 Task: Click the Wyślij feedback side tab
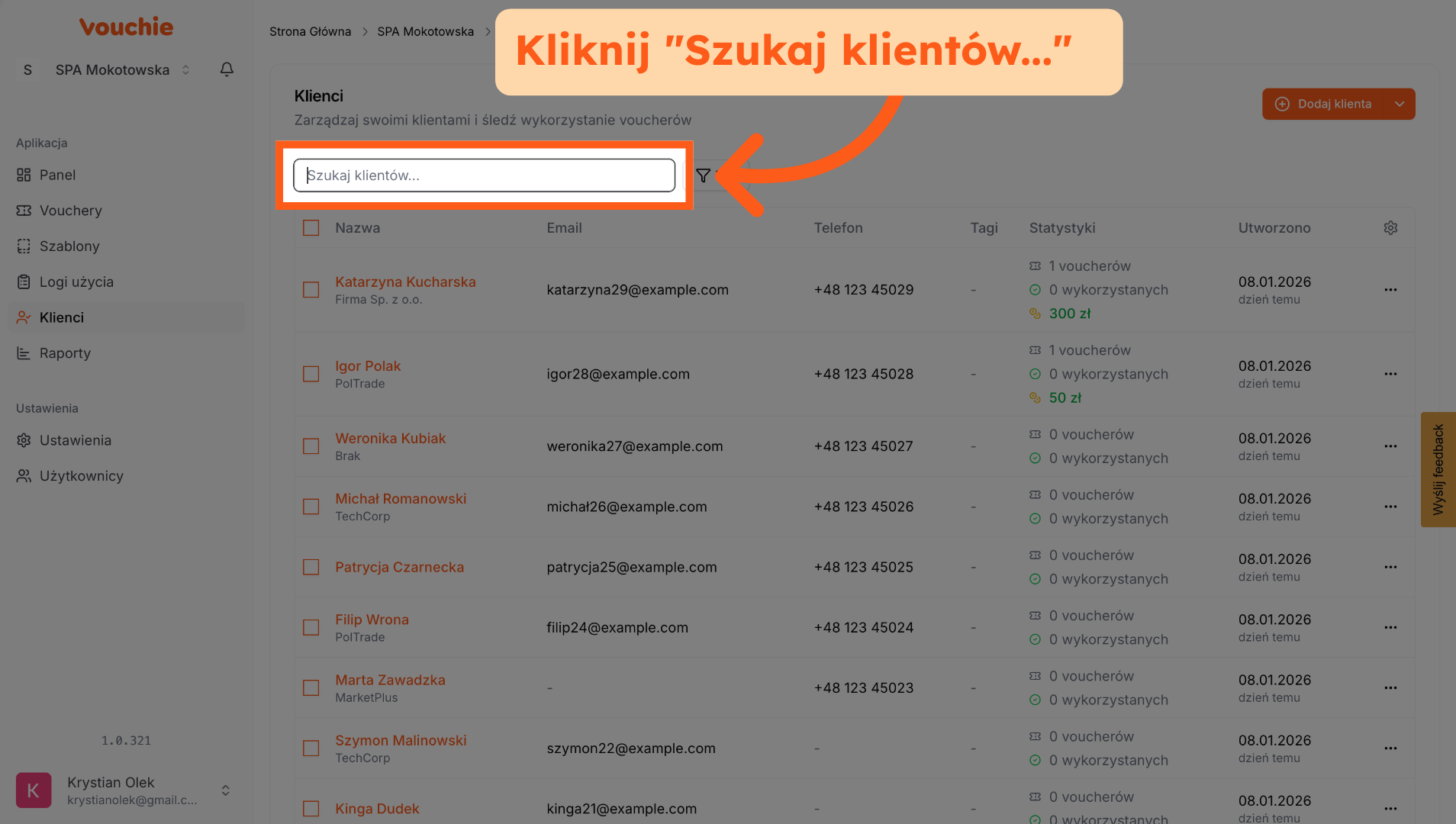pyautogui.click(x=1438, y=469)
